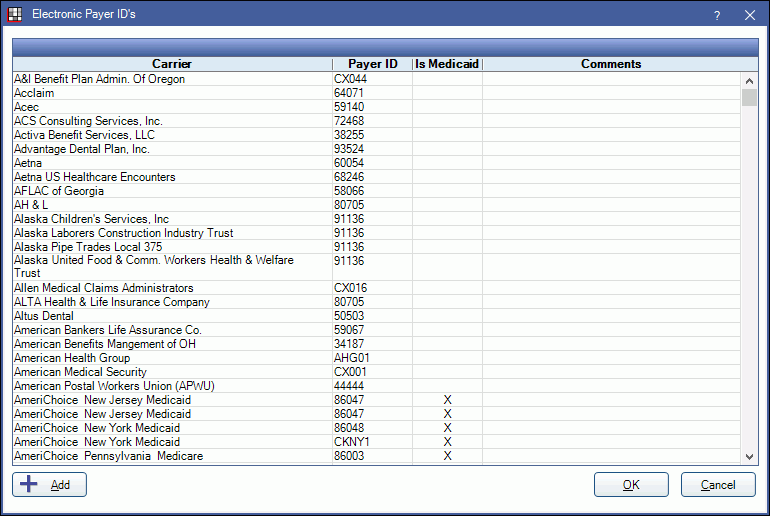Select American Benefits Mangement of OH row

[377, 344]
